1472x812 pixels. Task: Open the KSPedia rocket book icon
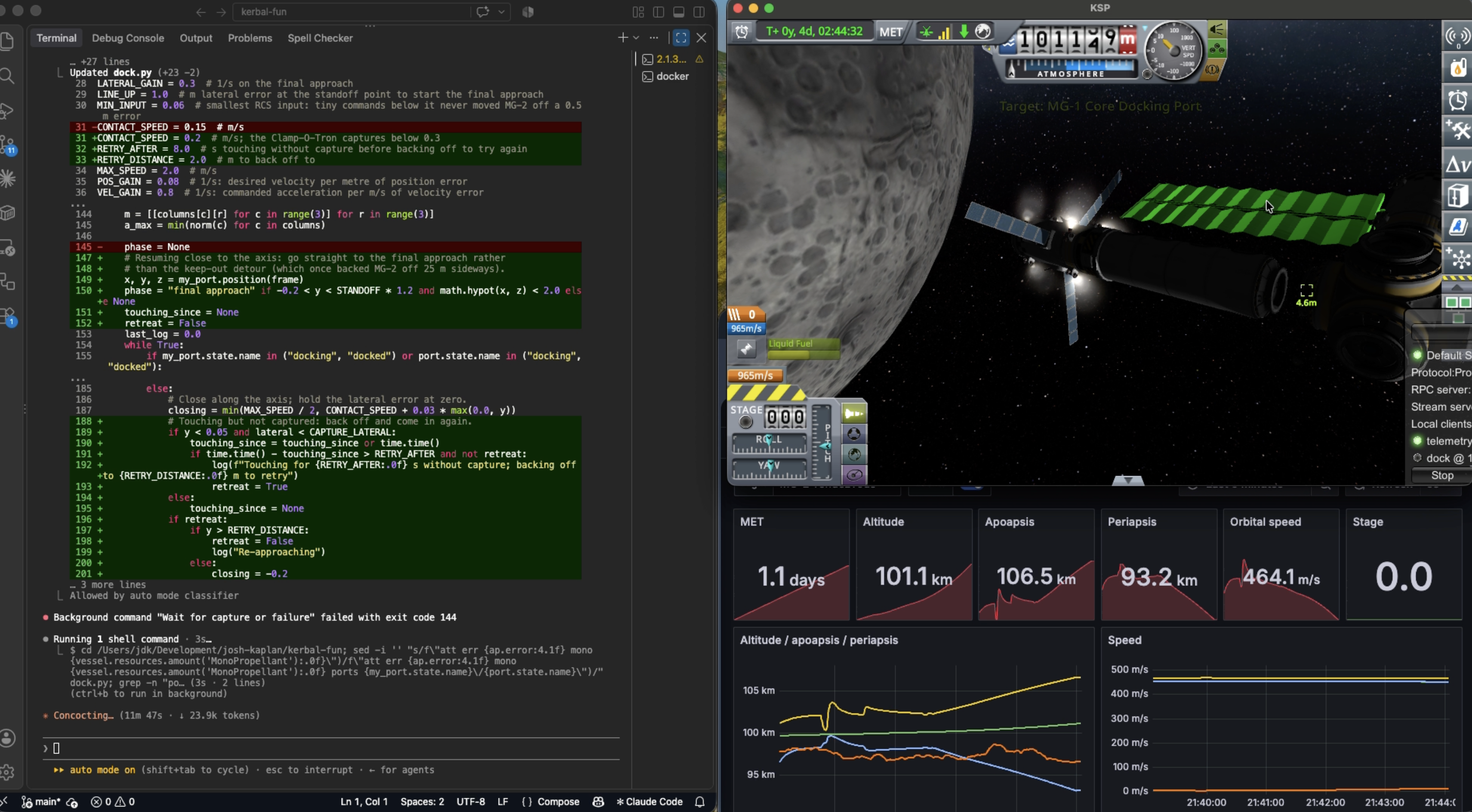(x=1457, y=228)
